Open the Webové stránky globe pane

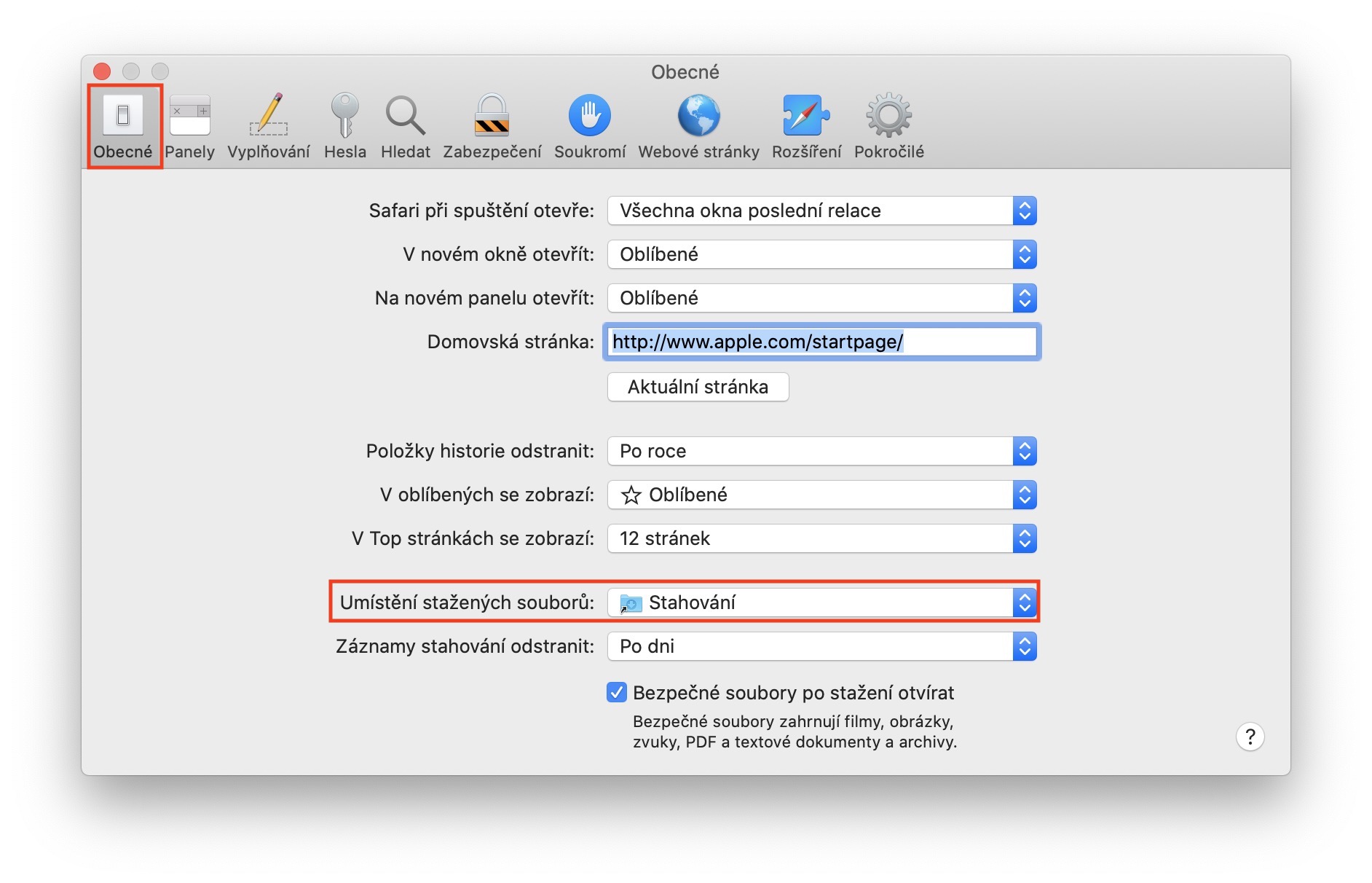[x=699, y=127]
